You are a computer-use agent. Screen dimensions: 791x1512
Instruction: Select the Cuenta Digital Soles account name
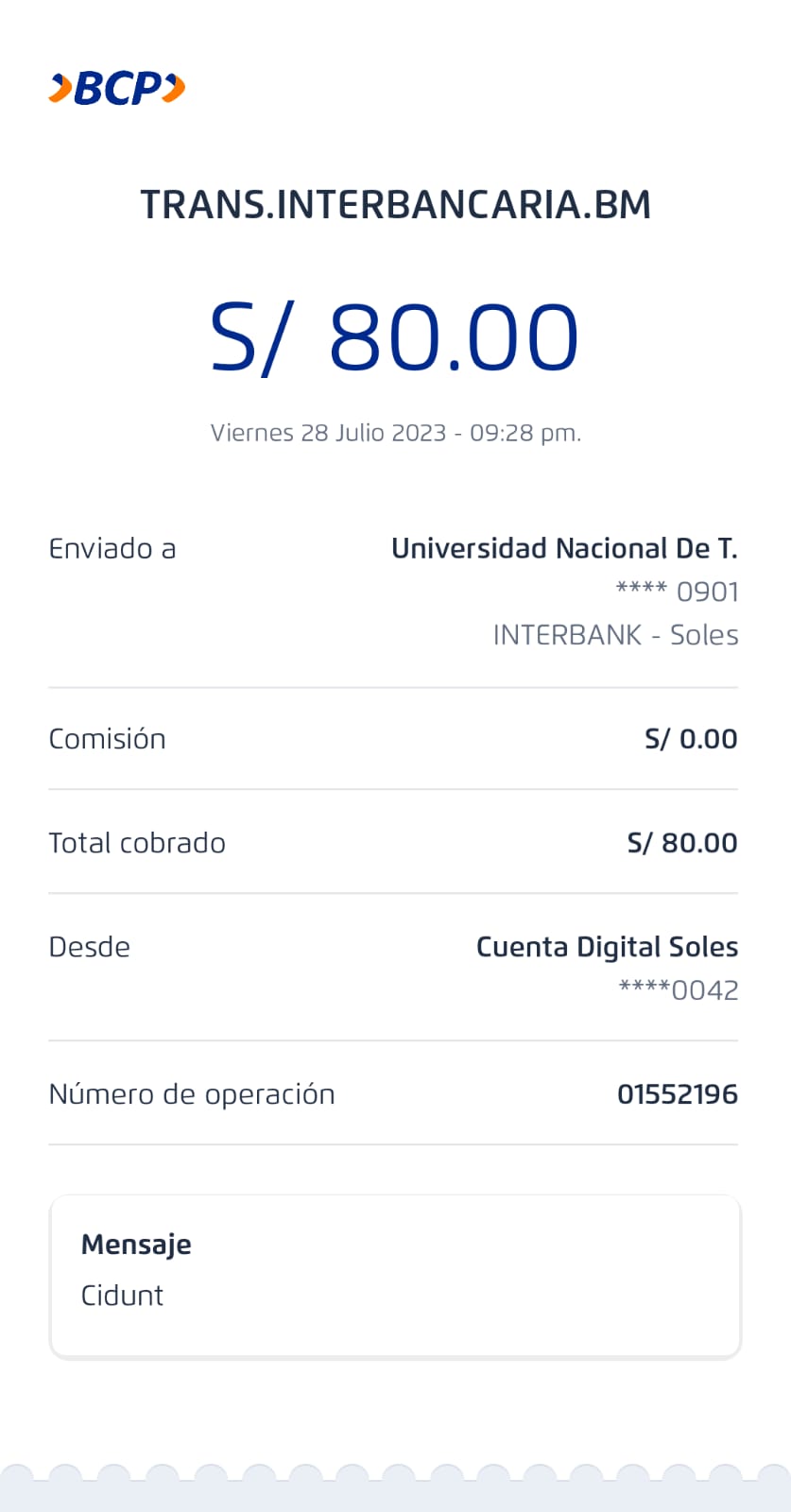click(x=607, y=947)
